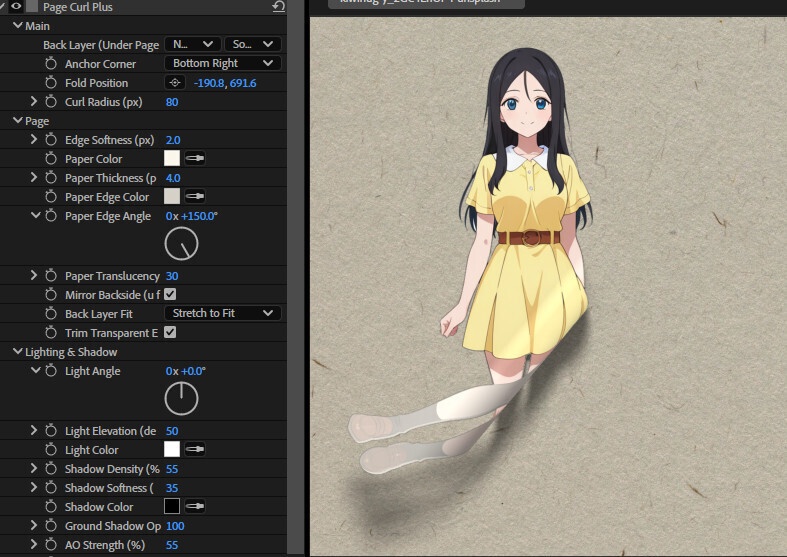Click the Fold Position crosshair point picker

(175, 82)
